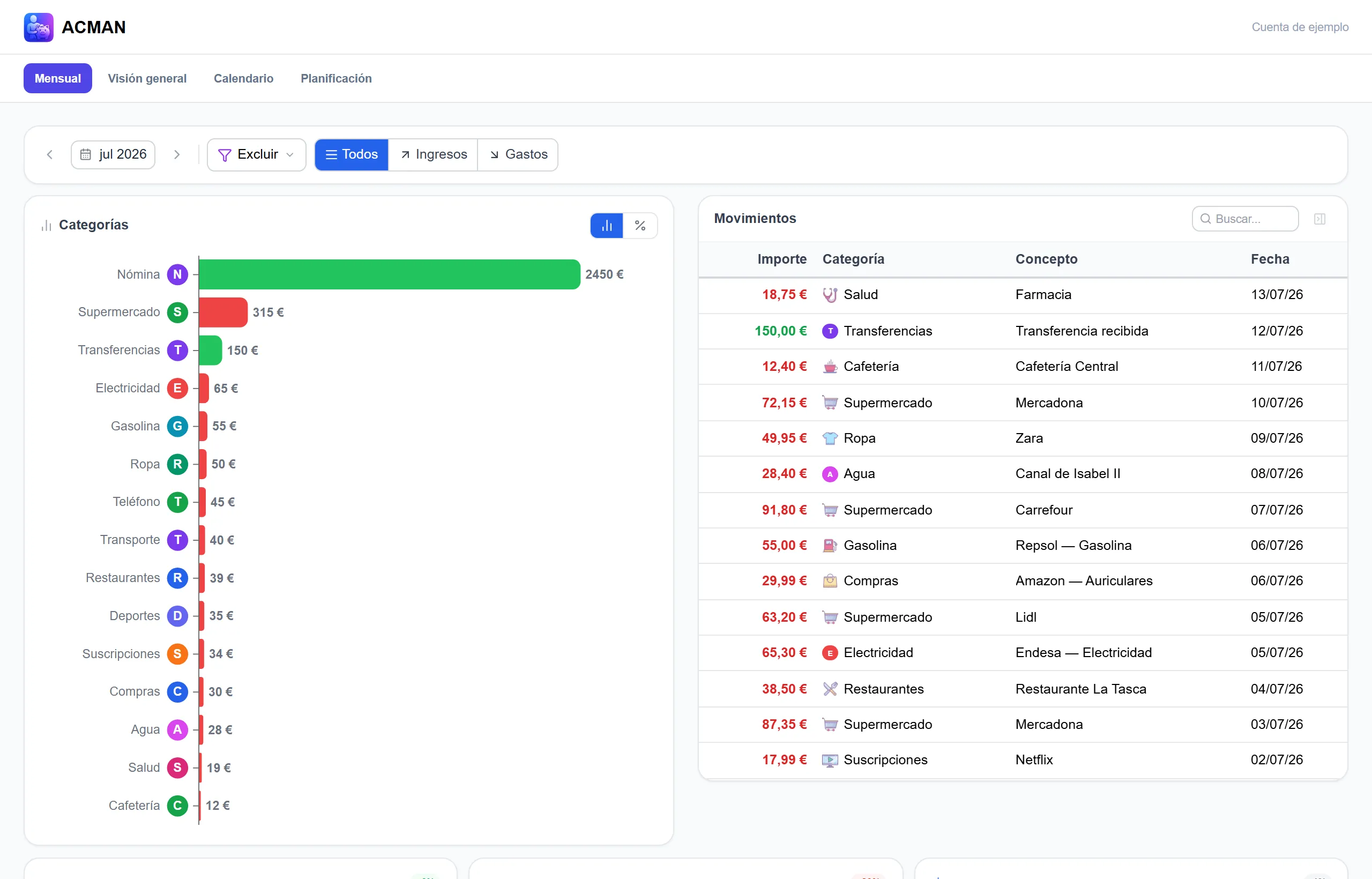This screenshot has height=879, width=1372.
Task: Click the Cafetería cup icon in movements
Action: click(830, 367)
